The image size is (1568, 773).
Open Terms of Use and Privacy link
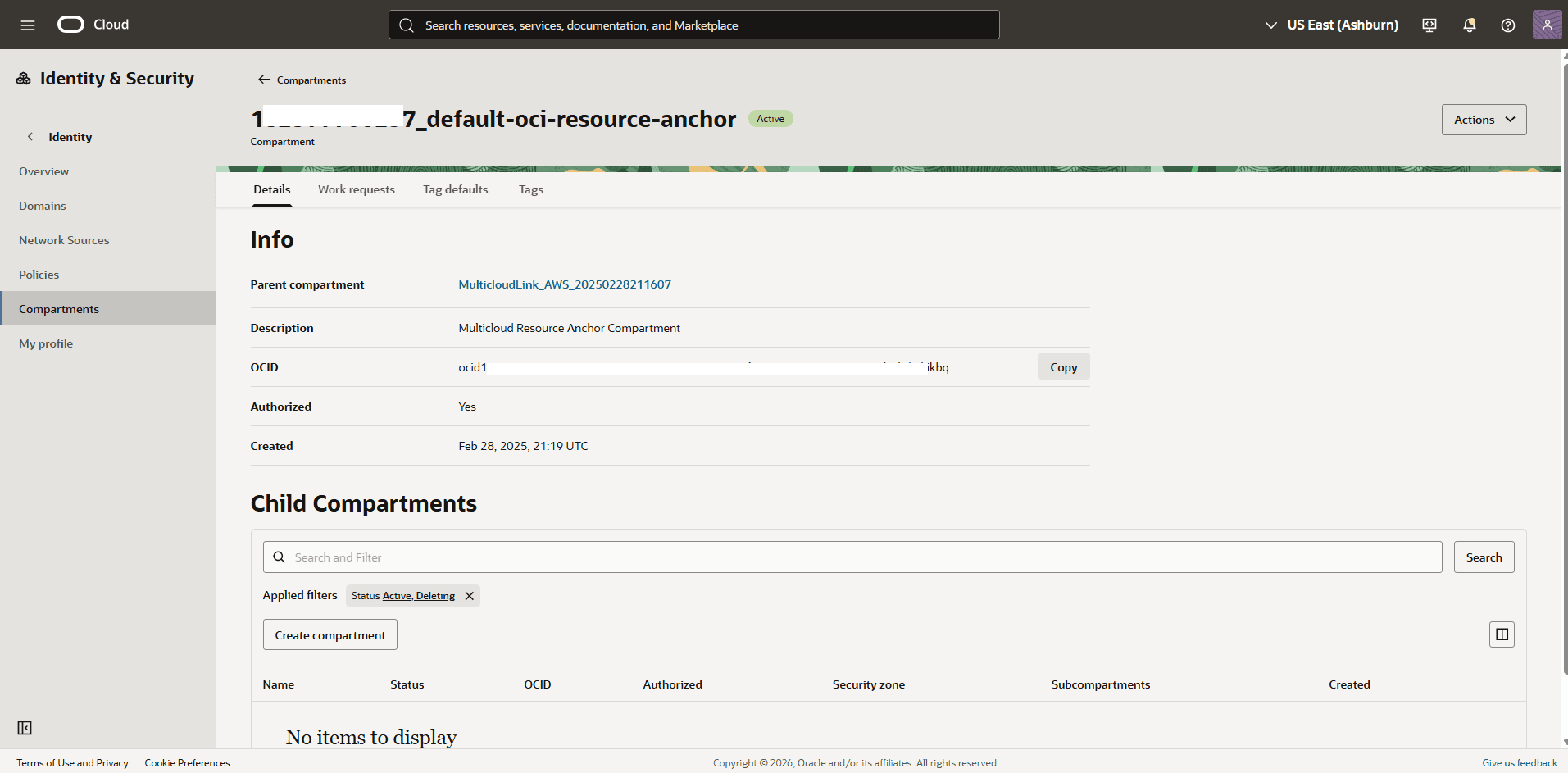[72, 762]
